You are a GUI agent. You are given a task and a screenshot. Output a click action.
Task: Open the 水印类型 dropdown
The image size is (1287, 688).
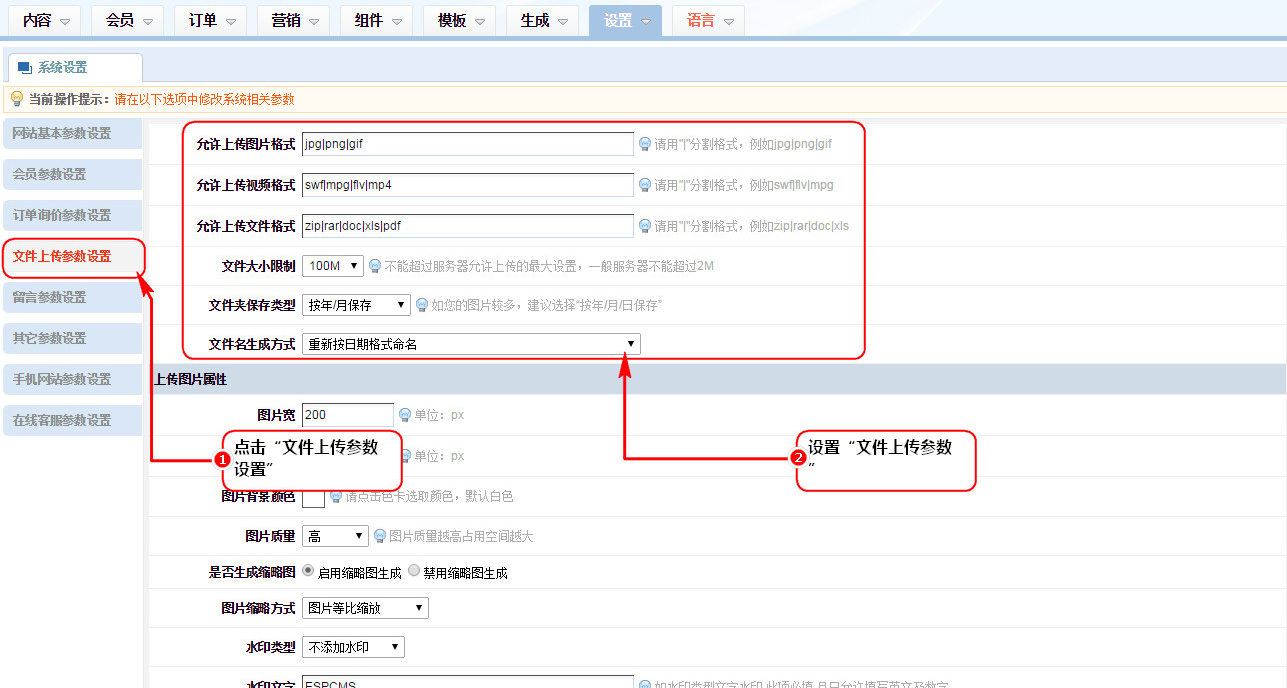(352, 647)
